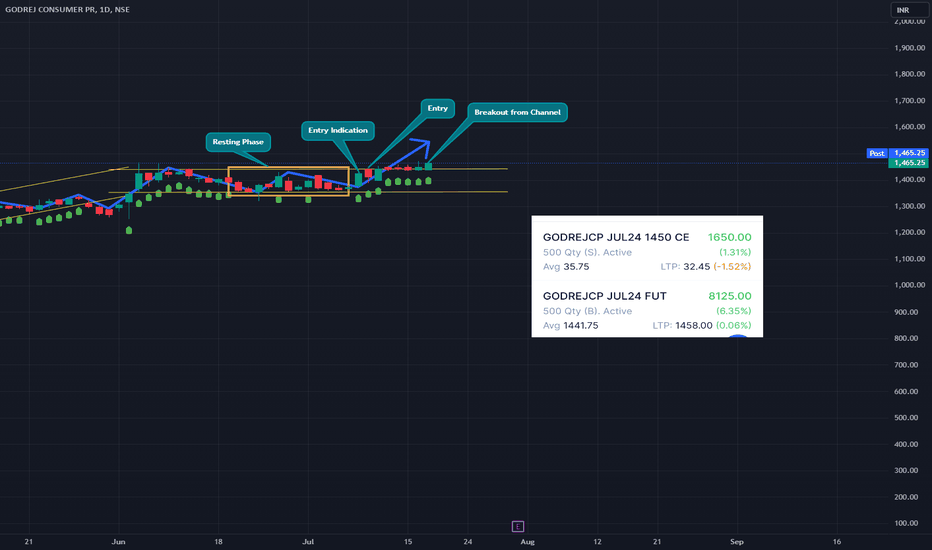Screen dimensions: 932x550
Task: Select the 'Breakout from Channel' callout label
Action: (x=517, y=112)
